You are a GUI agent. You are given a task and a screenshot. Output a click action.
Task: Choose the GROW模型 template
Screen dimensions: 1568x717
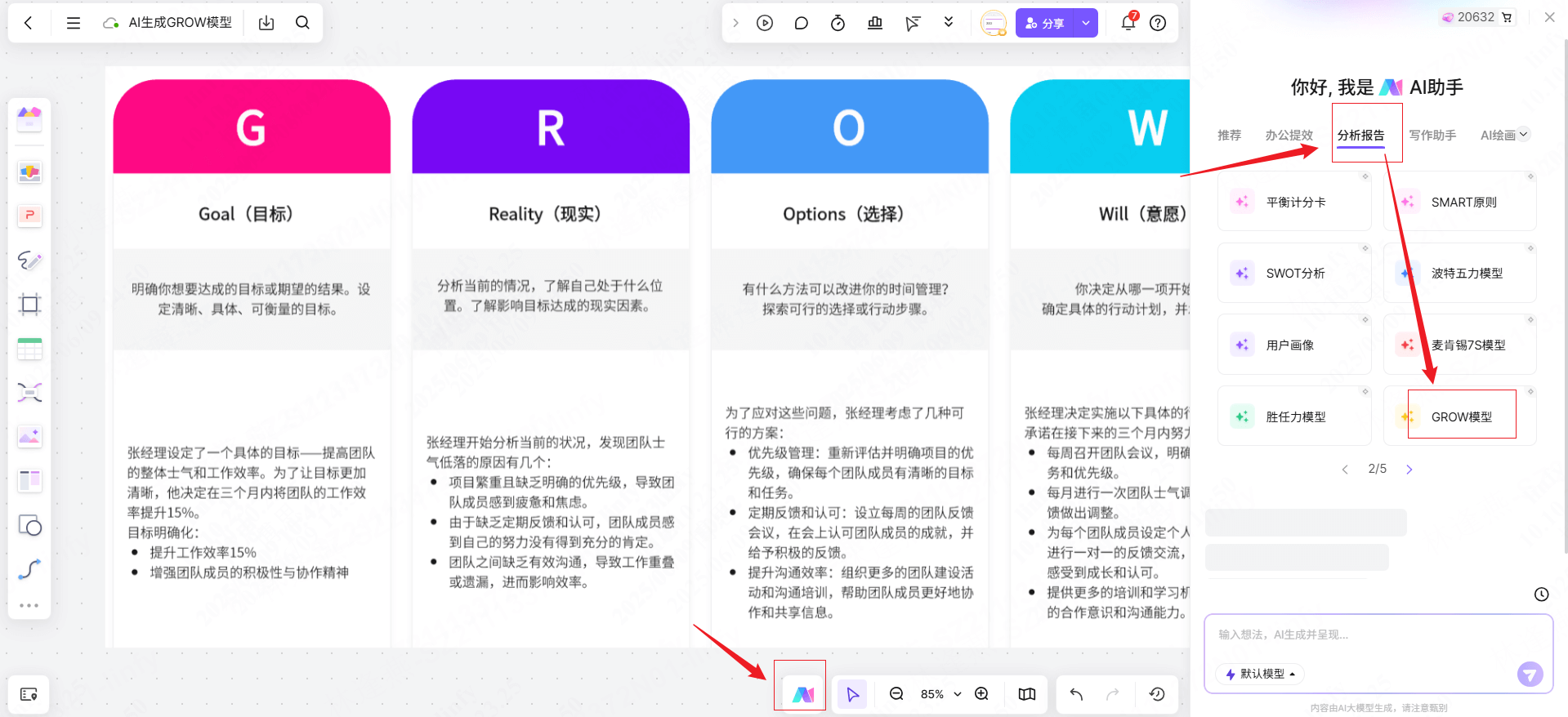pos(1459,416)
